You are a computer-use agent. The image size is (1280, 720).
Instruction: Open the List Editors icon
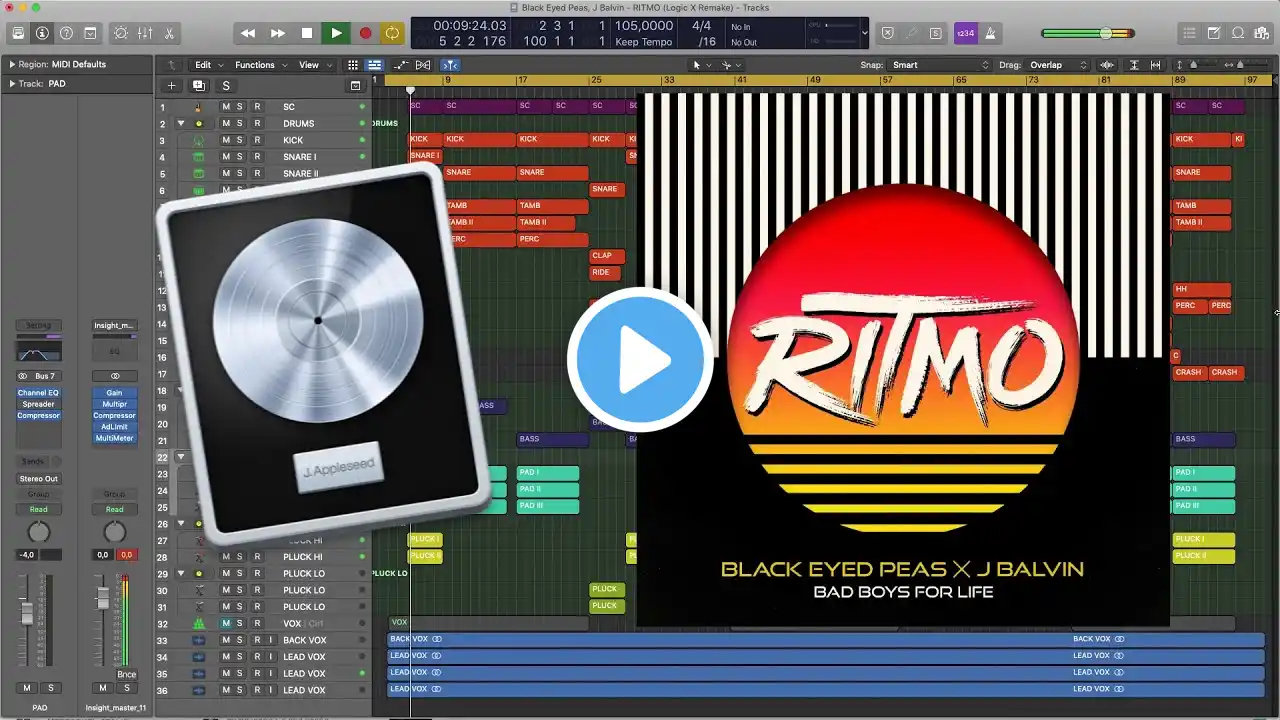1189,33
